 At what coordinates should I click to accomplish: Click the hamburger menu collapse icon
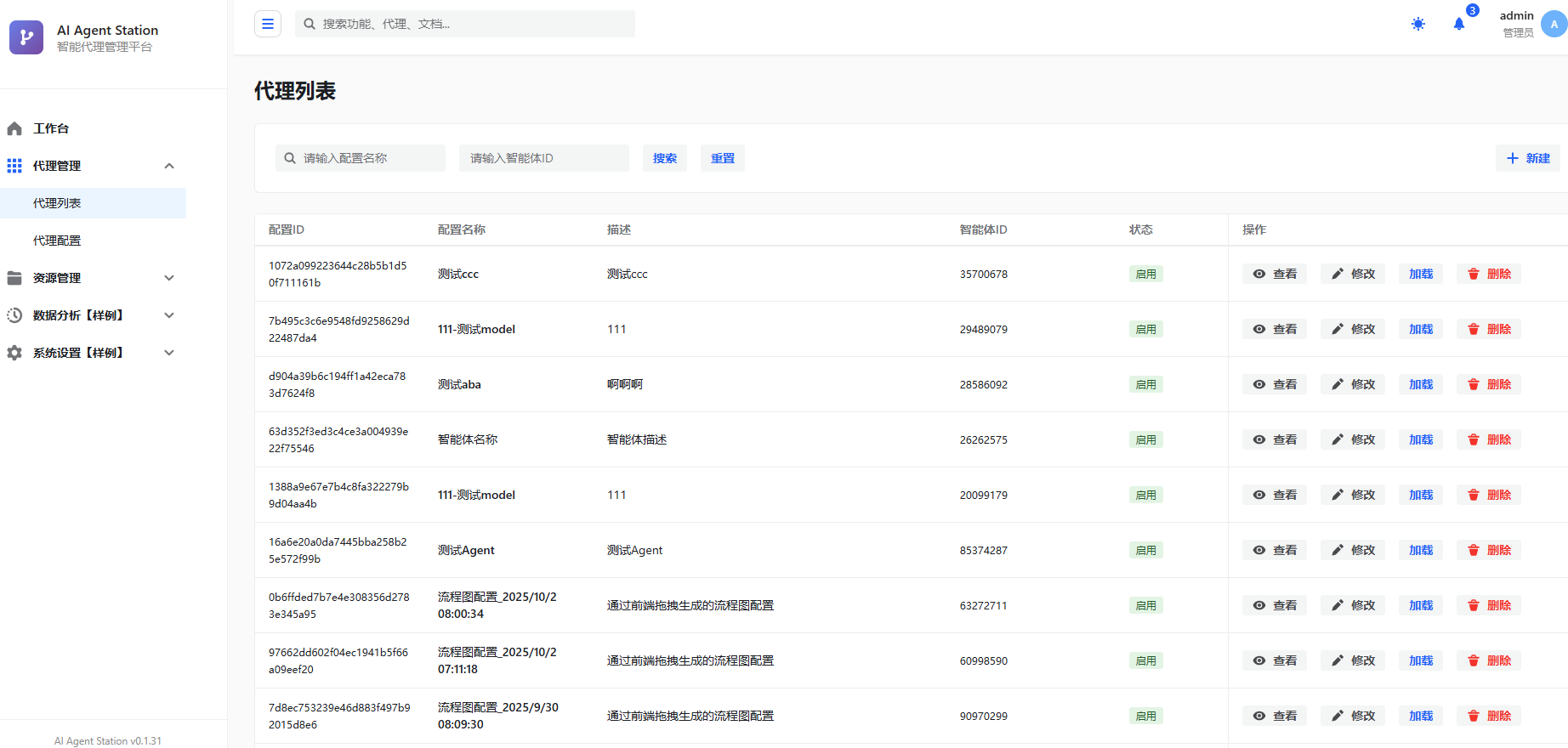click(x=268, y=24)
